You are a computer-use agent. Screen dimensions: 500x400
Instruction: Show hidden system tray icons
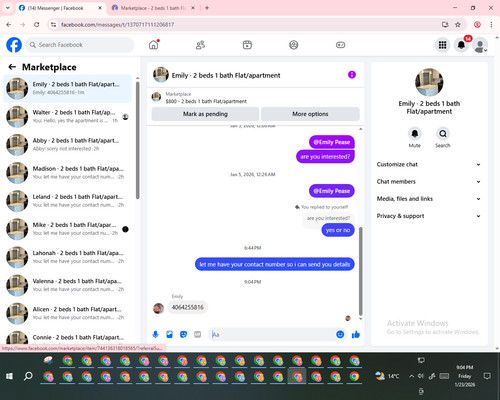412,376
